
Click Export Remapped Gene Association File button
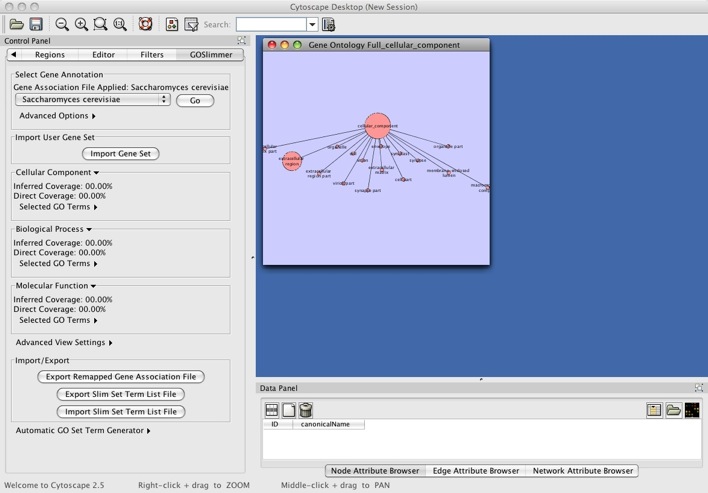click(121, 377)
